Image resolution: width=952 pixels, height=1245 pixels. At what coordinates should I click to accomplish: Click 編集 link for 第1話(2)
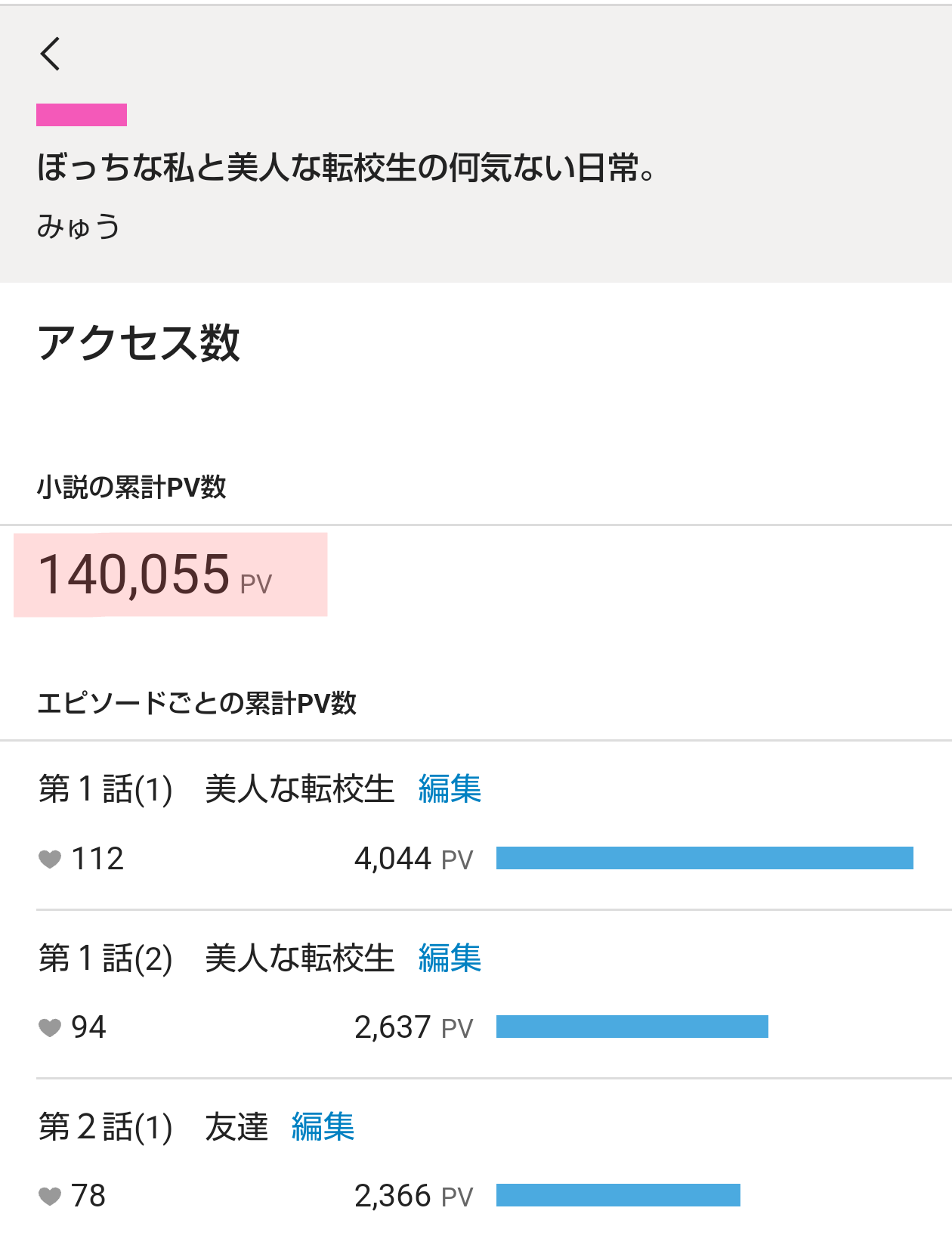coord(450,959)
